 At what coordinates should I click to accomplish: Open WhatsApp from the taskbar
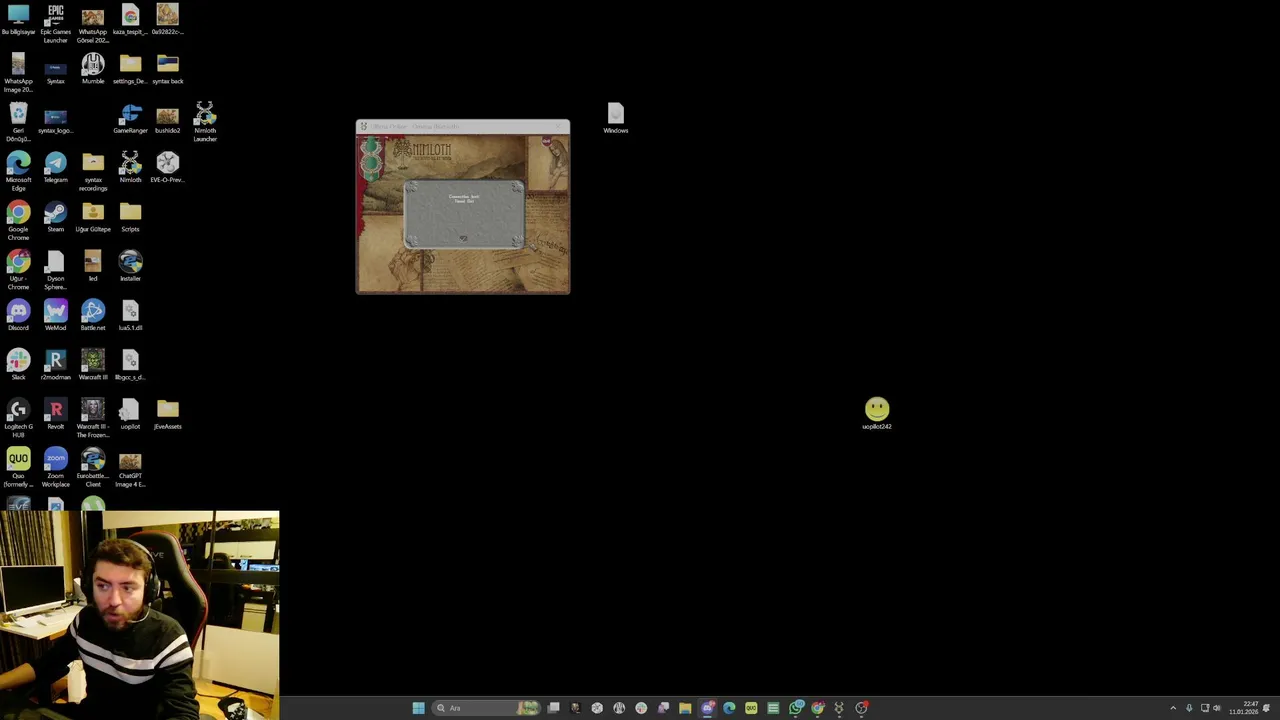(x=795, y=708)
